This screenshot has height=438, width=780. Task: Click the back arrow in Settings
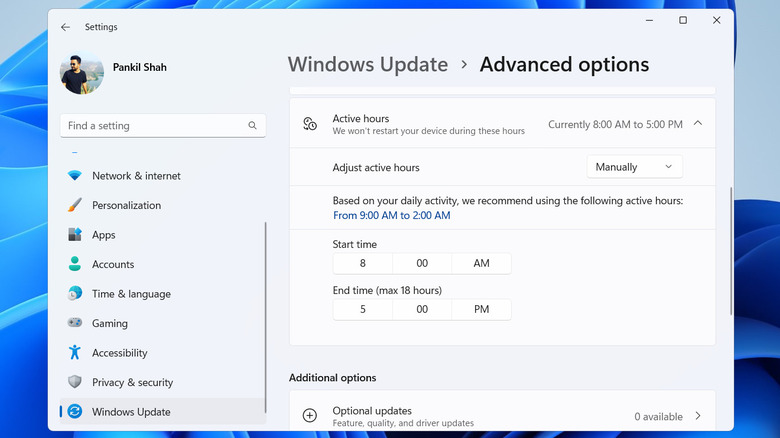[x=65, y=27]
